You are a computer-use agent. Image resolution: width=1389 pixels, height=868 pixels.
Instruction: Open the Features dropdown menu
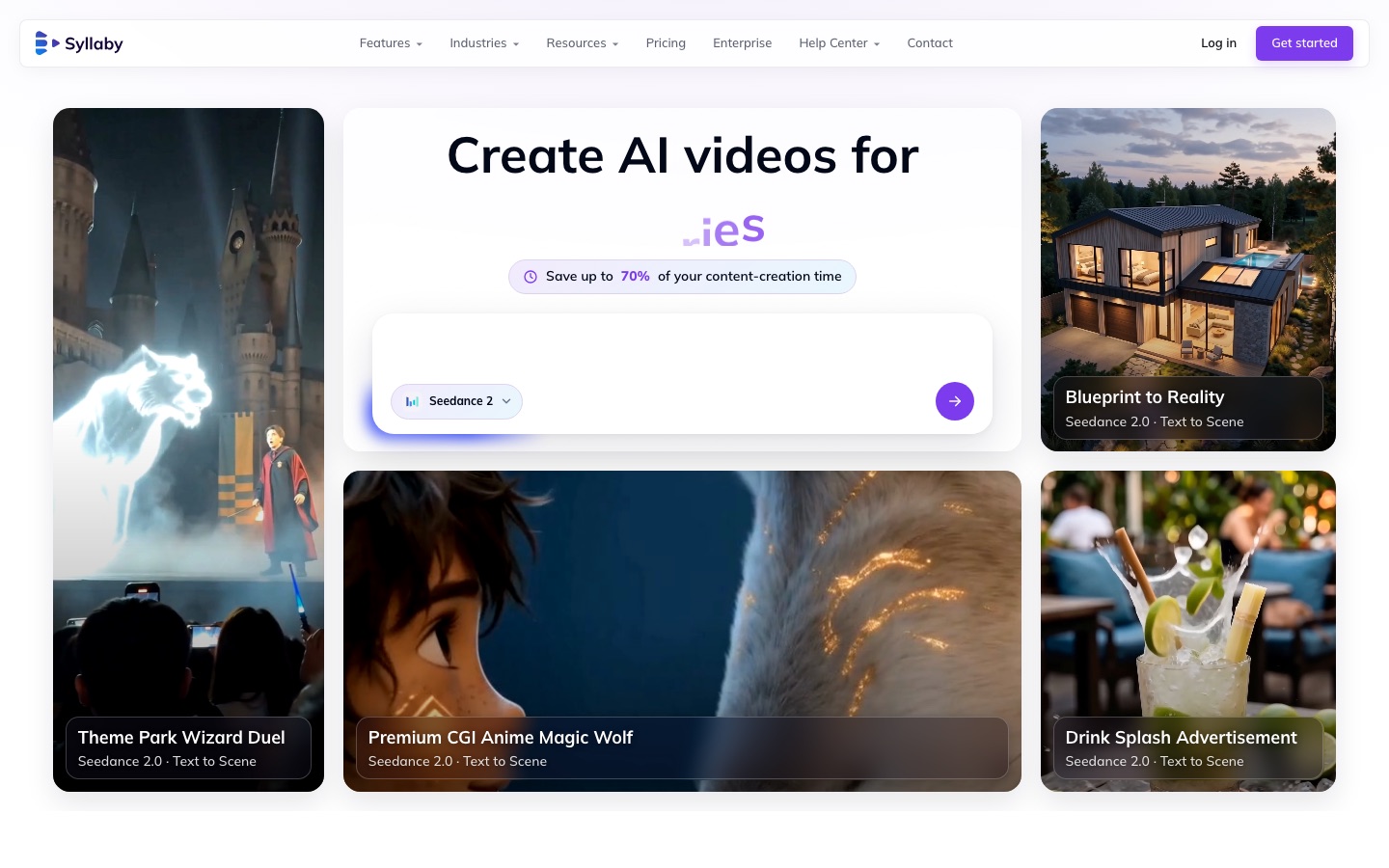391,43
